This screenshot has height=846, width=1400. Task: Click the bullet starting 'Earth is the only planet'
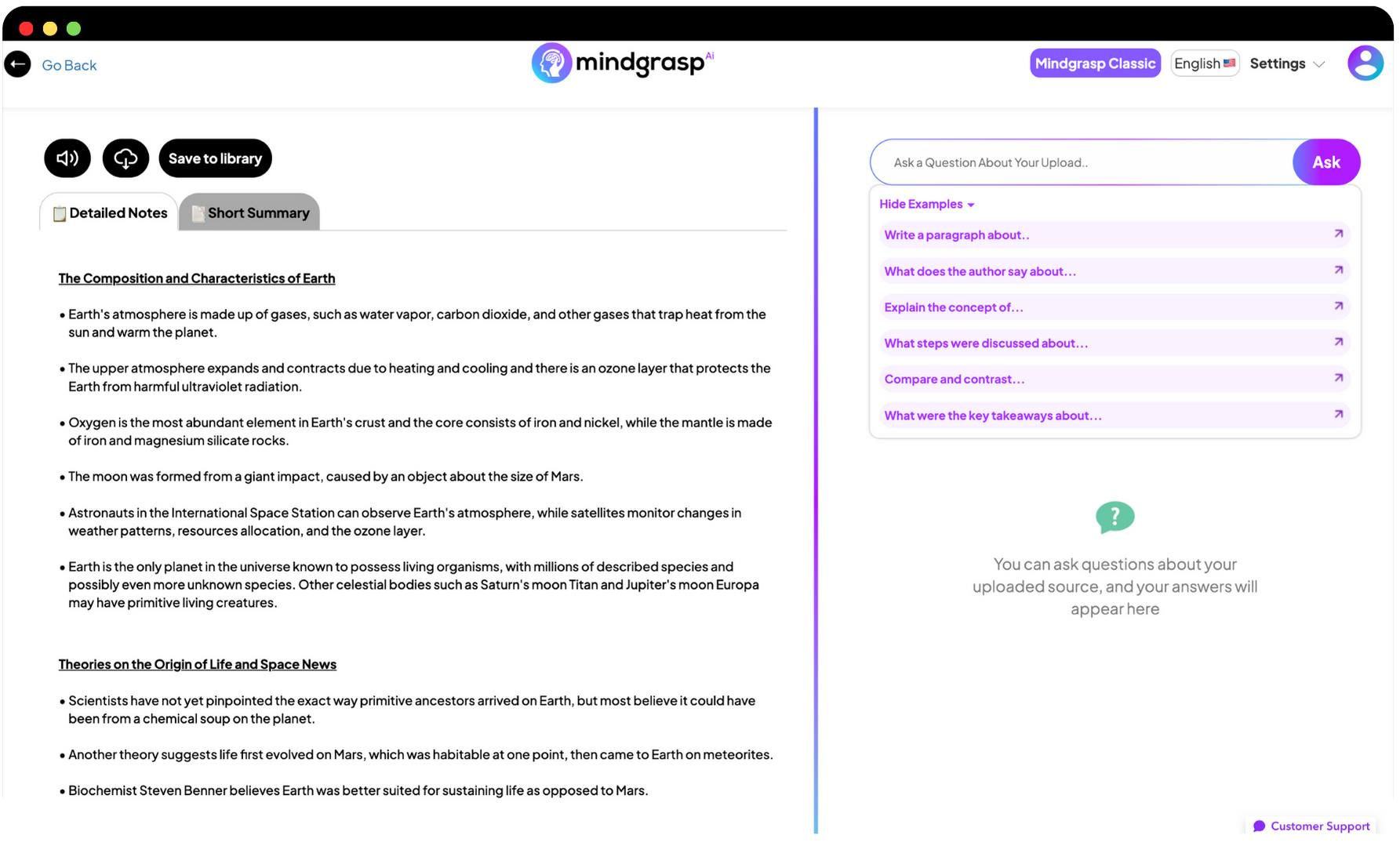[x=409, y=584]
